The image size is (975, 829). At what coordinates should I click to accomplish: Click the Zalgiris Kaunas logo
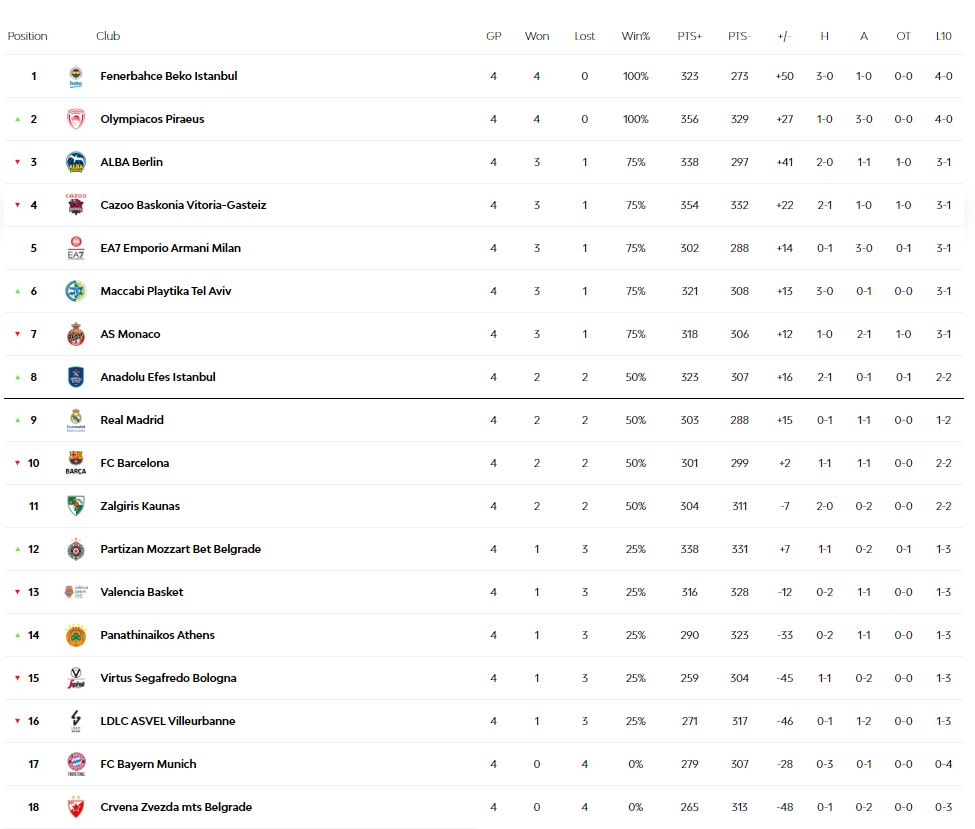point(76,506)
